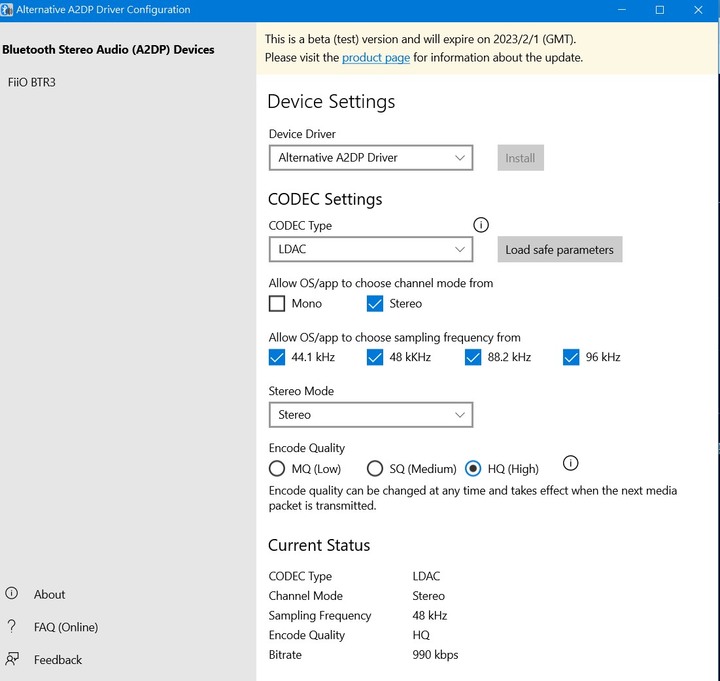Maximize the driver configuration window
The height and width of the screenshot is (681, 720).
point(660,10)
